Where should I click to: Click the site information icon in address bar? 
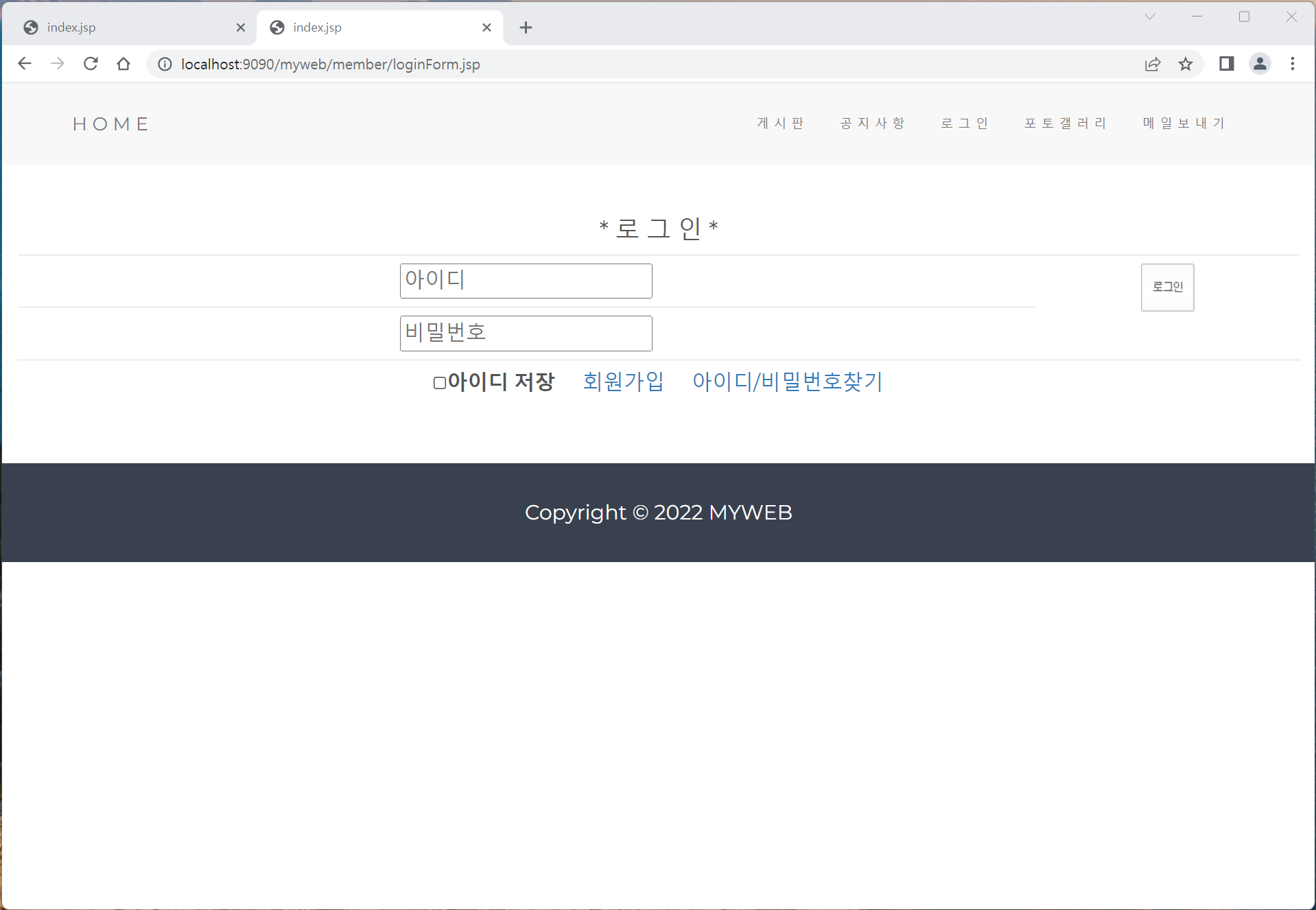pyautogui.click(x=164, y=64)
